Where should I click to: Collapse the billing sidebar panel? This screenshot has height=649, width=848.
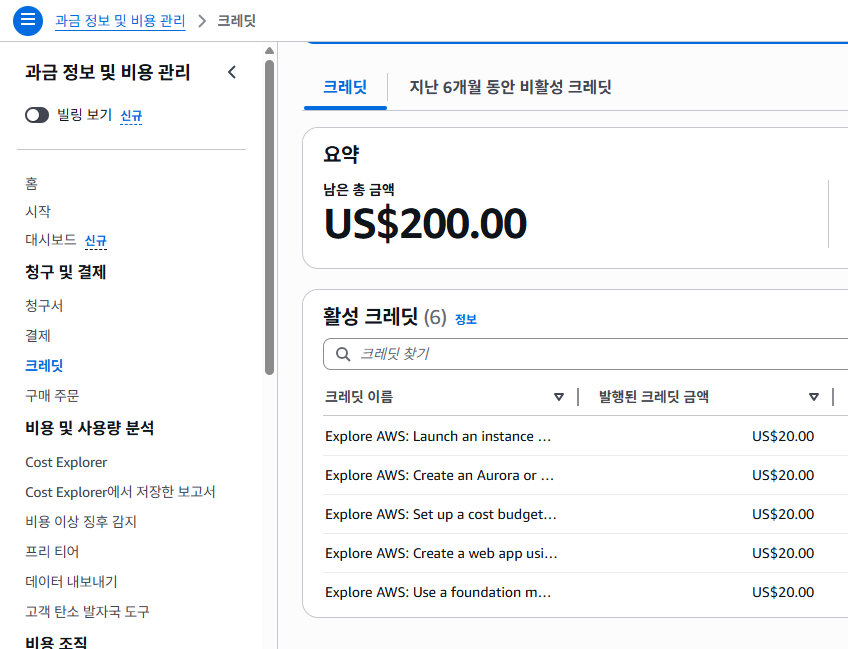point(232,72)
